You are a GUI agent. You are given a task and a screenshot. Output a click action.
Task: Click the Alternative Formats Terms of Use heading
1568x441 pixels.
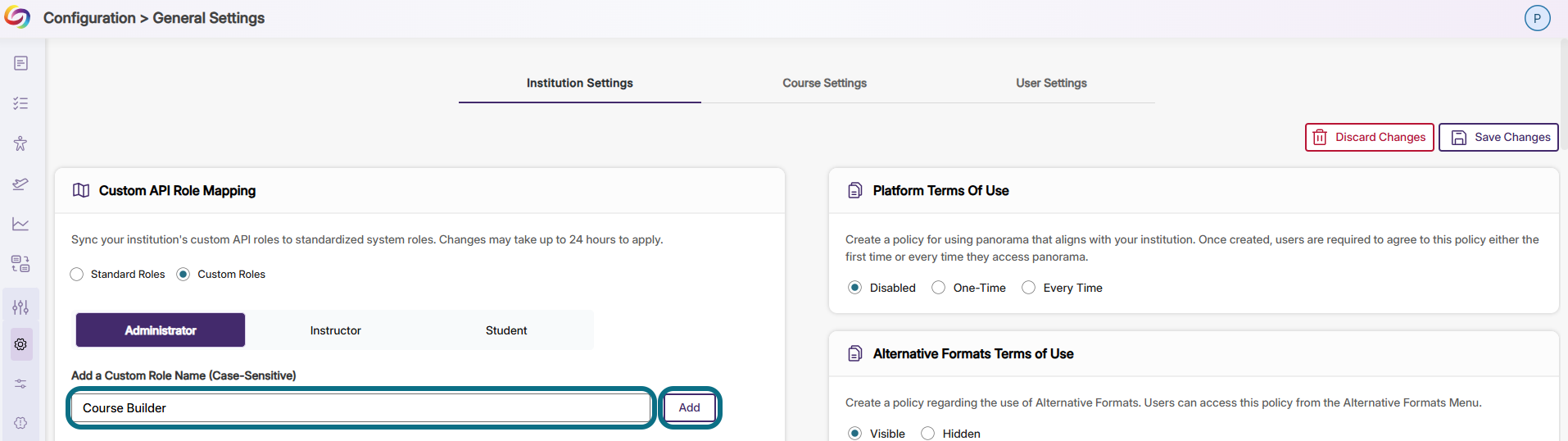tap(973, 353)
